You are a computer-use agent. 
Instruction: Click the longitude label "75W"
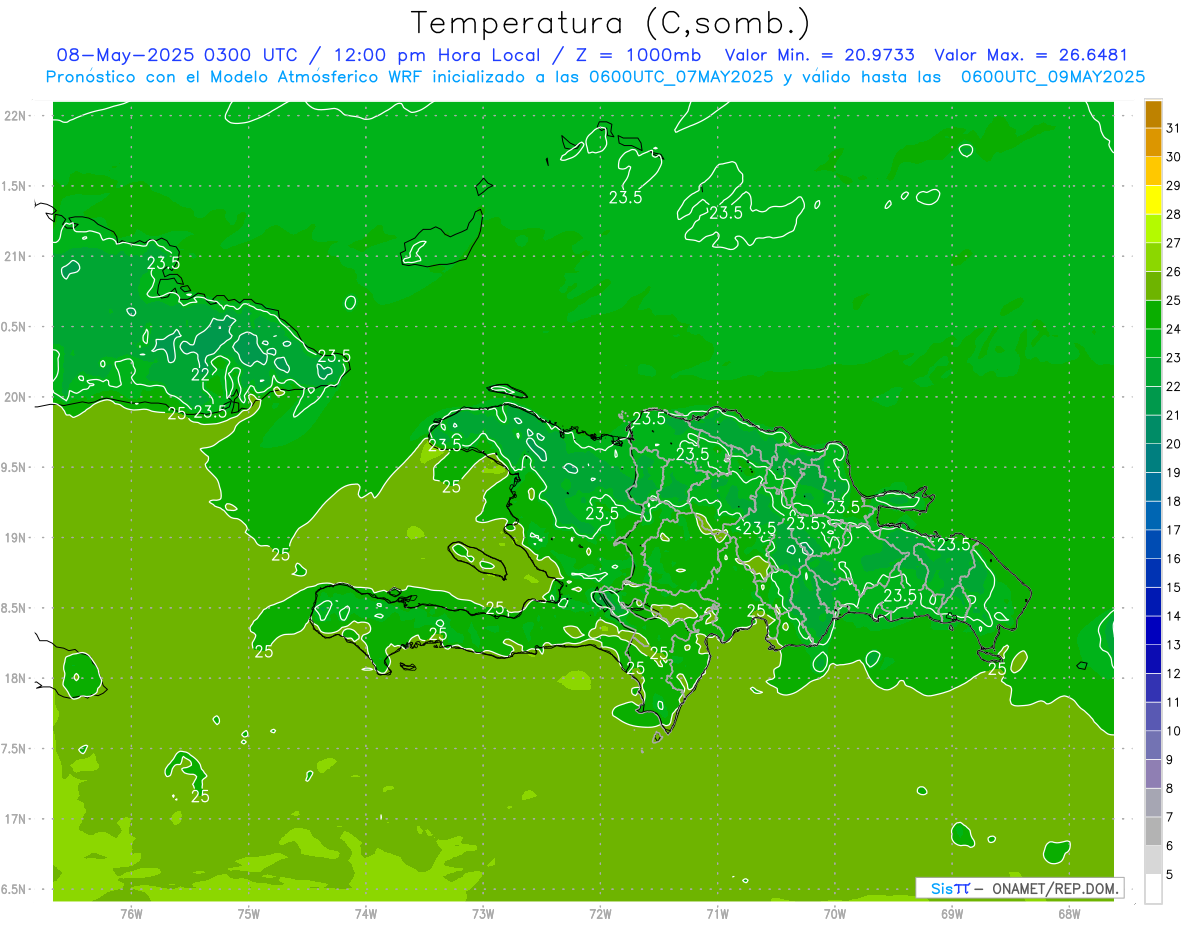[249, 913]
